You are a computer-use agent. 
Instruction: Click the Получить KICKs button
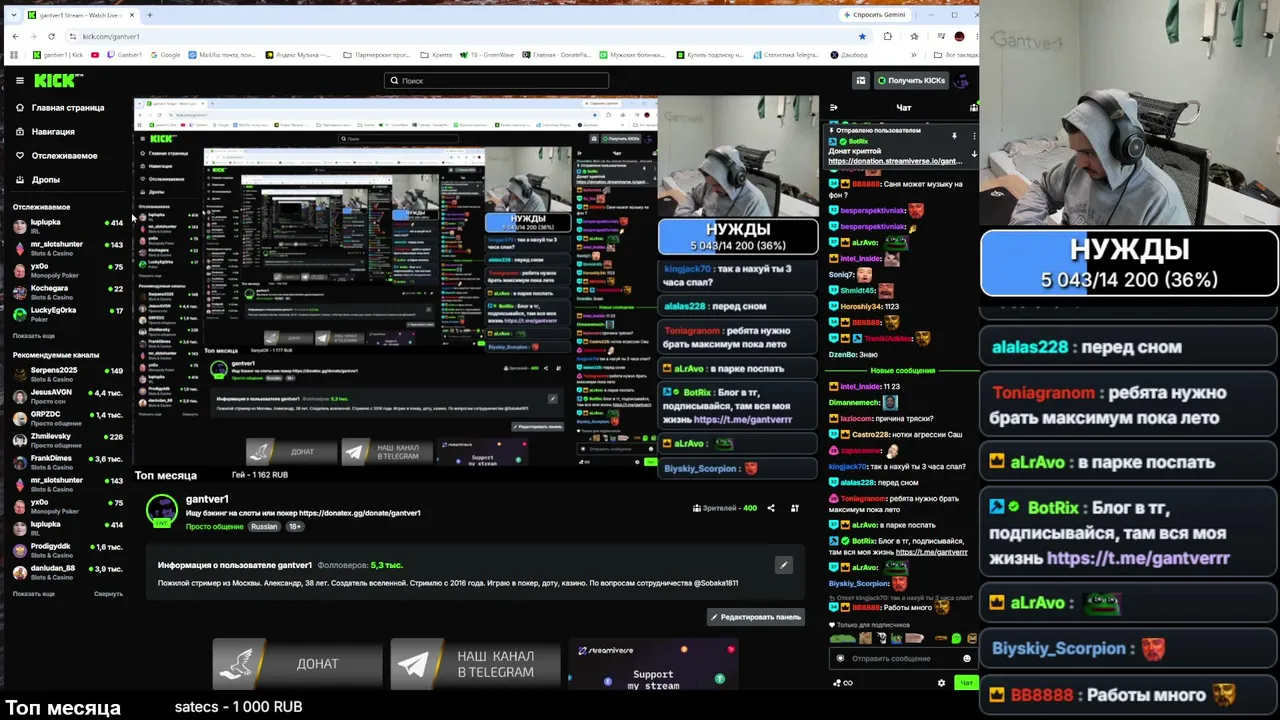click(909, 80)
